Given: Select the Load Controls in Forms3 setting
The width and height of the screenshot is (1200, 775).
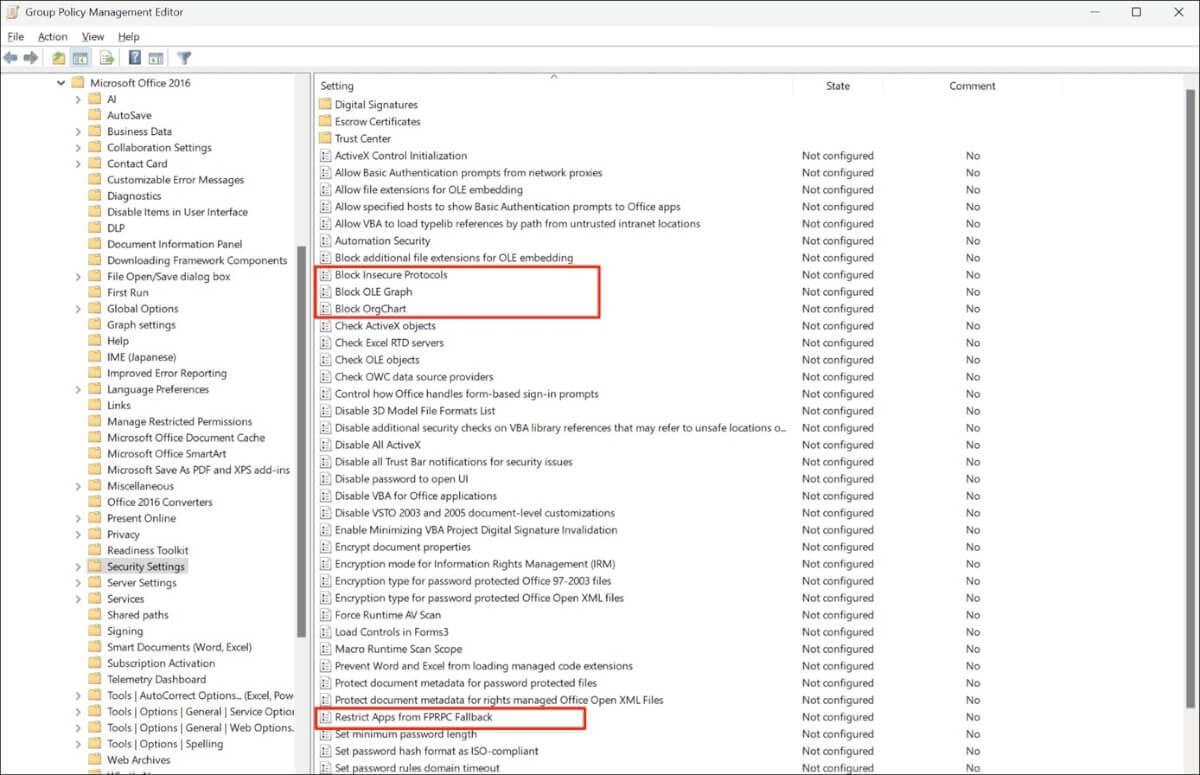Looking at the screenshot, I should pyautogui.click(x=391, y=631).
